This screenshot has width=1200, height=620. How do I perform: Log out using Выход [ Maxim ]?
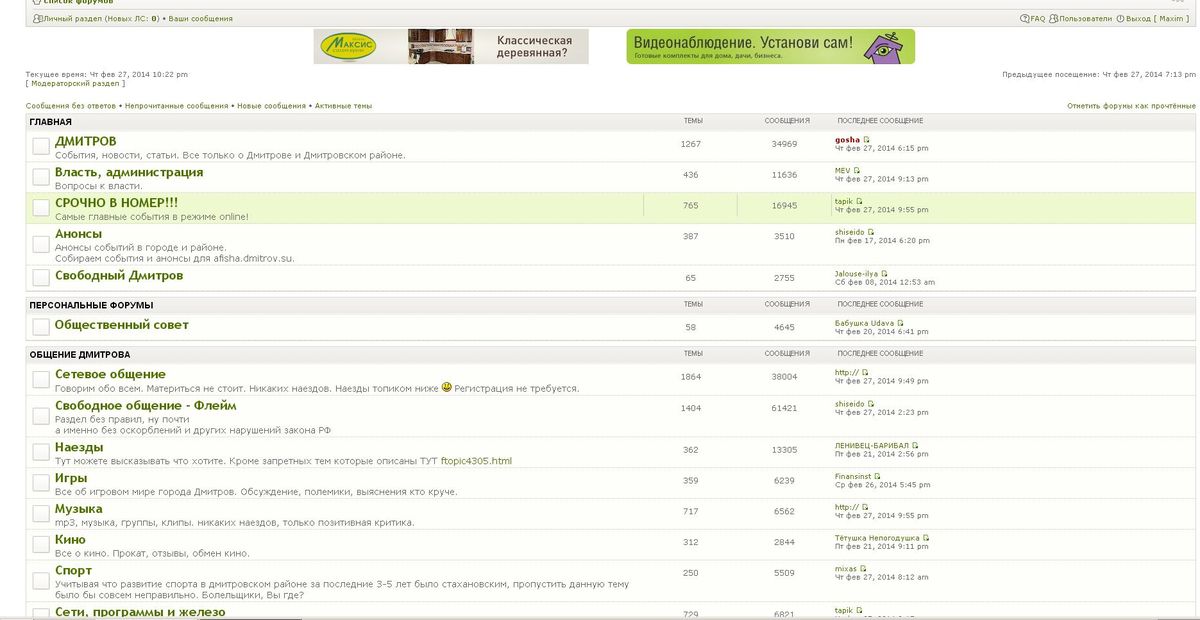click(x=1156, y=19)
